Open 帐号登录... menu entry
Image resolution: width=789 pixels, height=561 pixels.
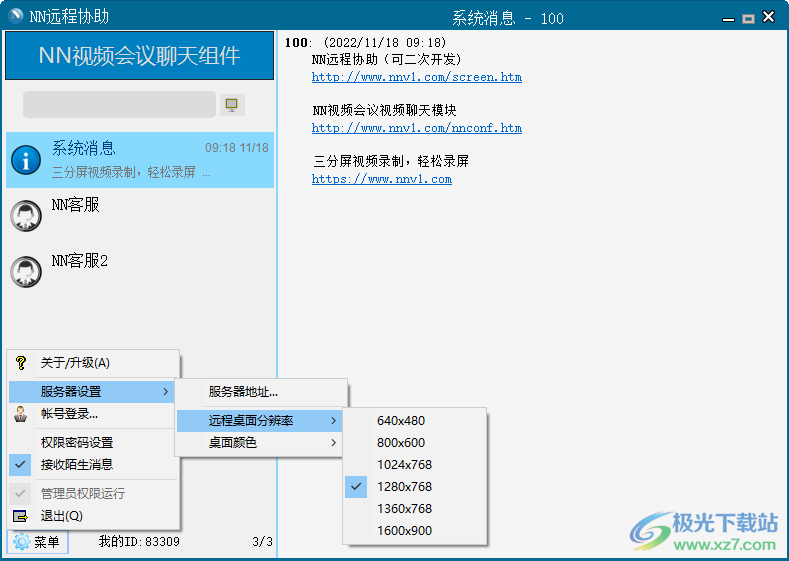pos(94,414)
